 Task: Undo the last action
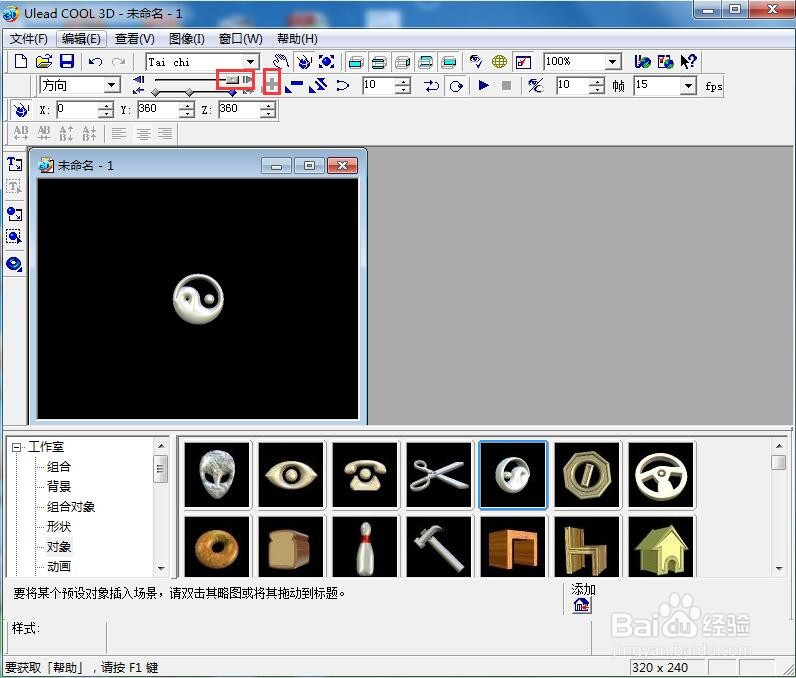(95, 62)
